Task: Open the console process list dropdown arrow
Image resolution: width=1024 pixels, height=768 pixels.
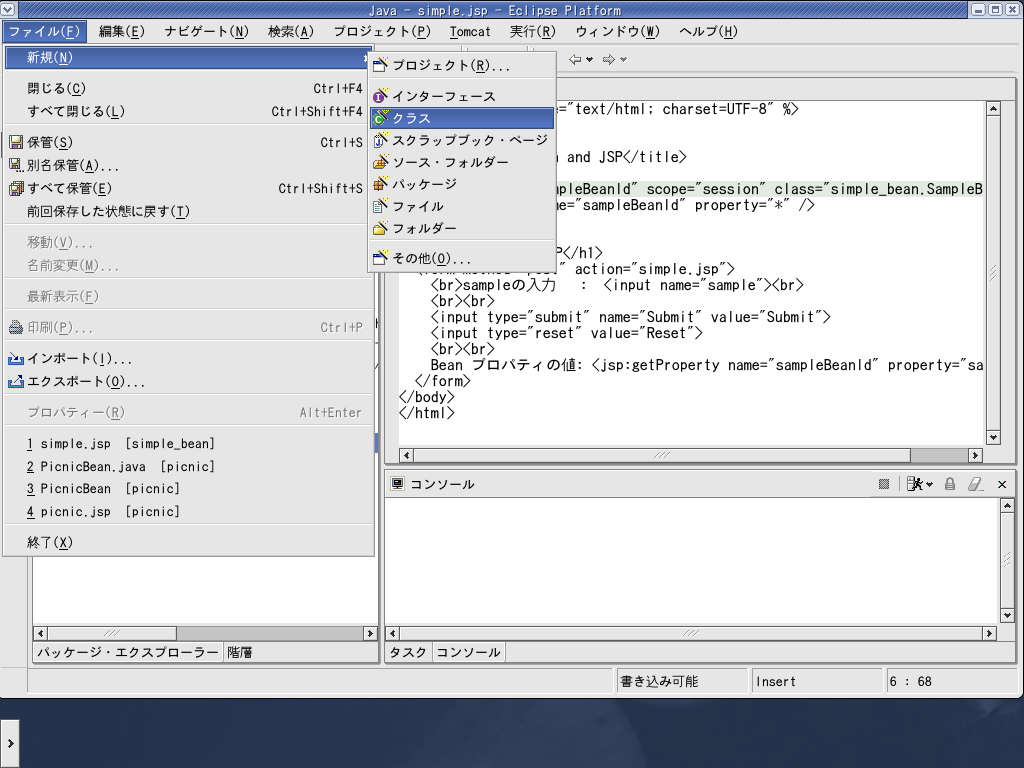Action: click(x=929, y=485)
